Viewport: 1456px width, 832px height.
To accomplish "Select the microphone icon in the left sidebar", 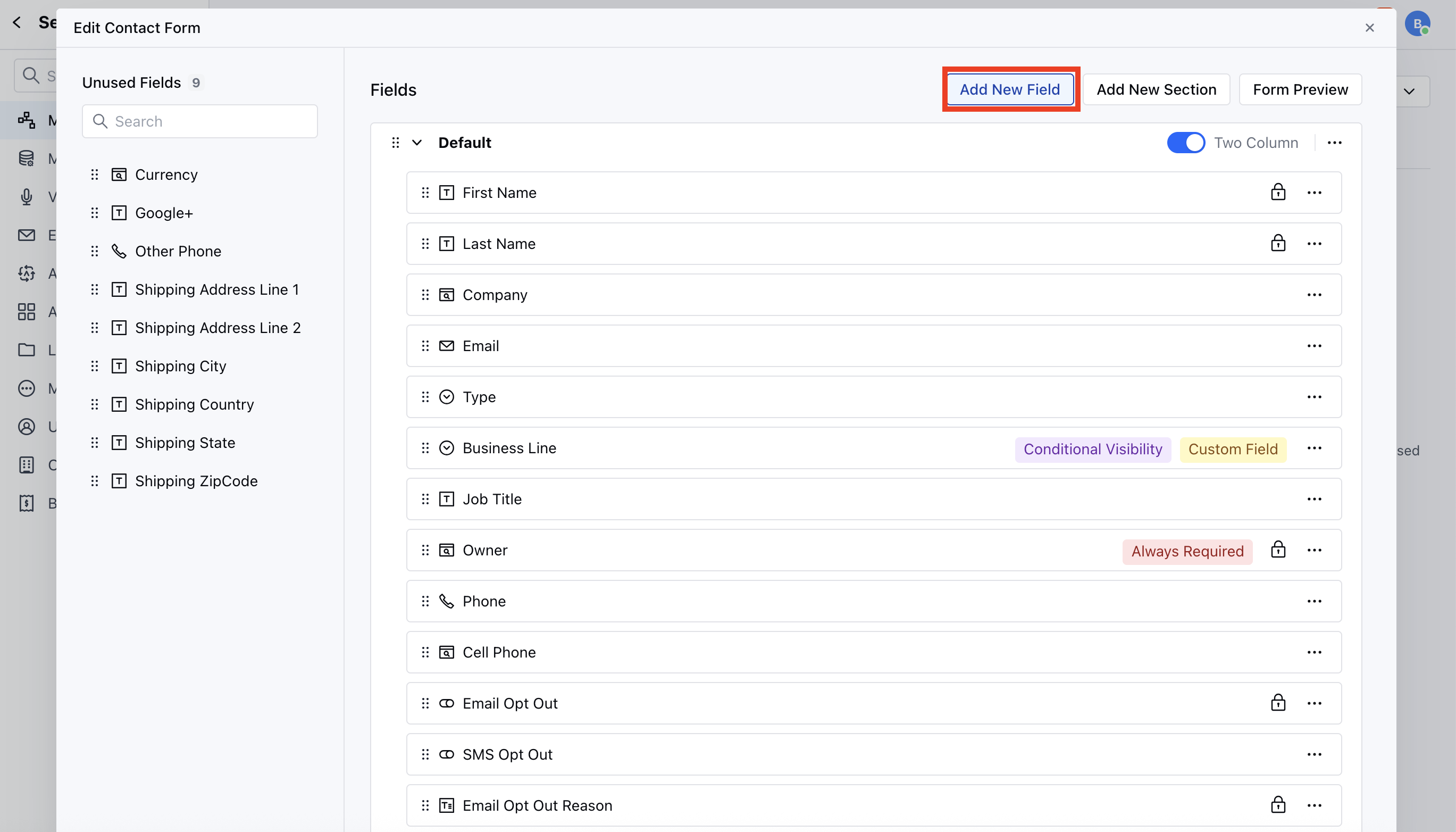I will [x=27, y=197].
